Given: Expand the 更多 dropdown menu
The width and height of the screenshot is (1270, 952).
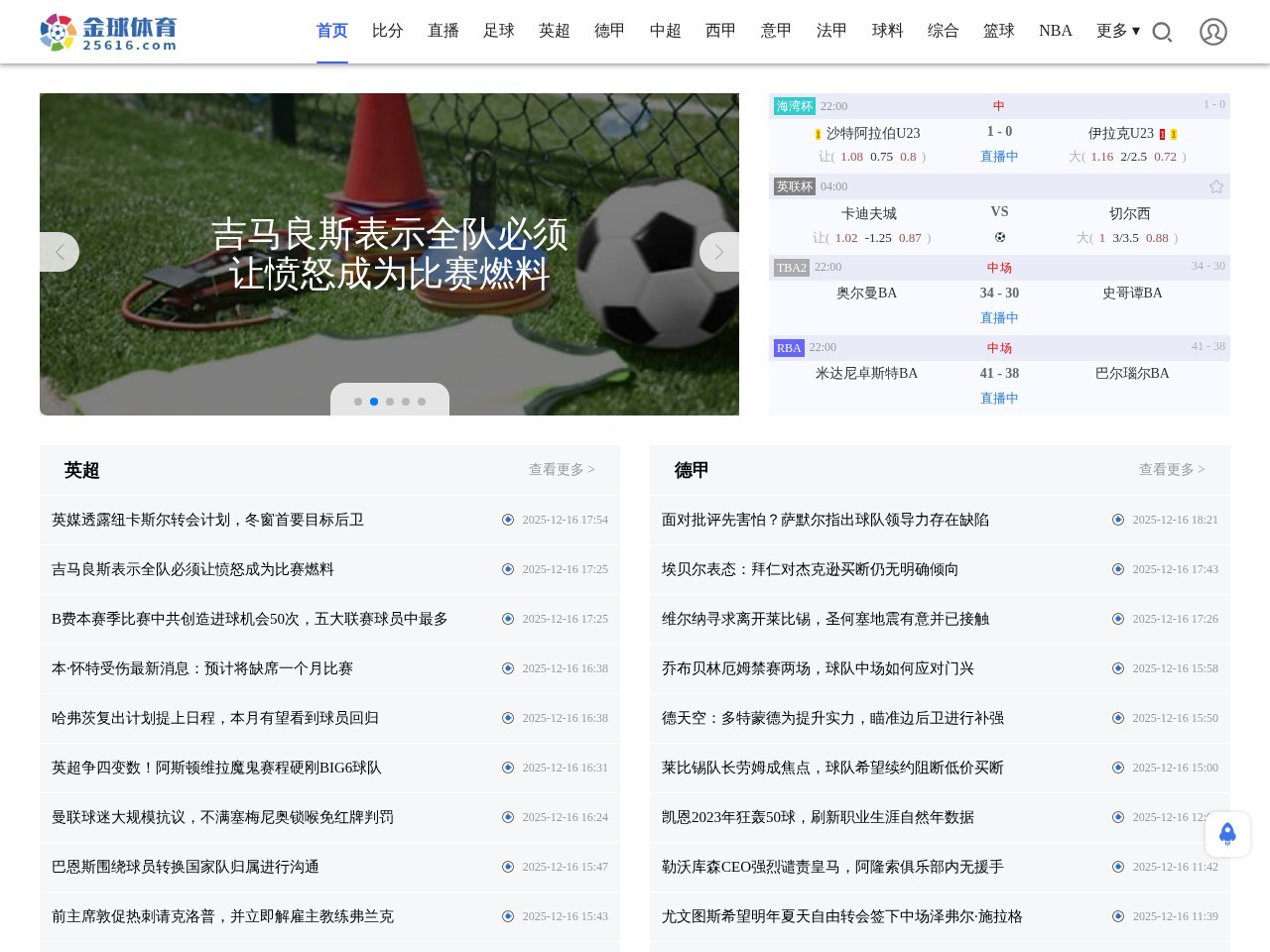Looking at the screenshot, I should pos(1117,31).
